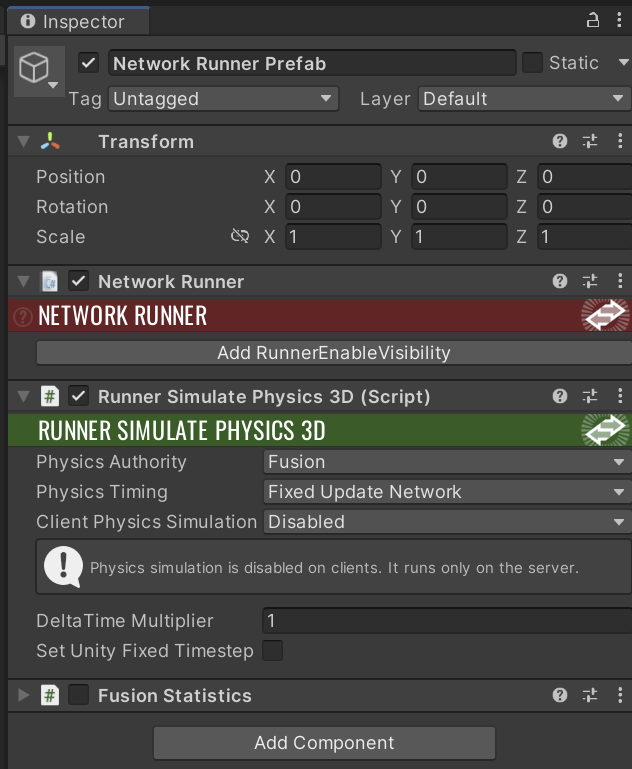
Task: Open Transform component's more options menu
Action: (620, 141)
